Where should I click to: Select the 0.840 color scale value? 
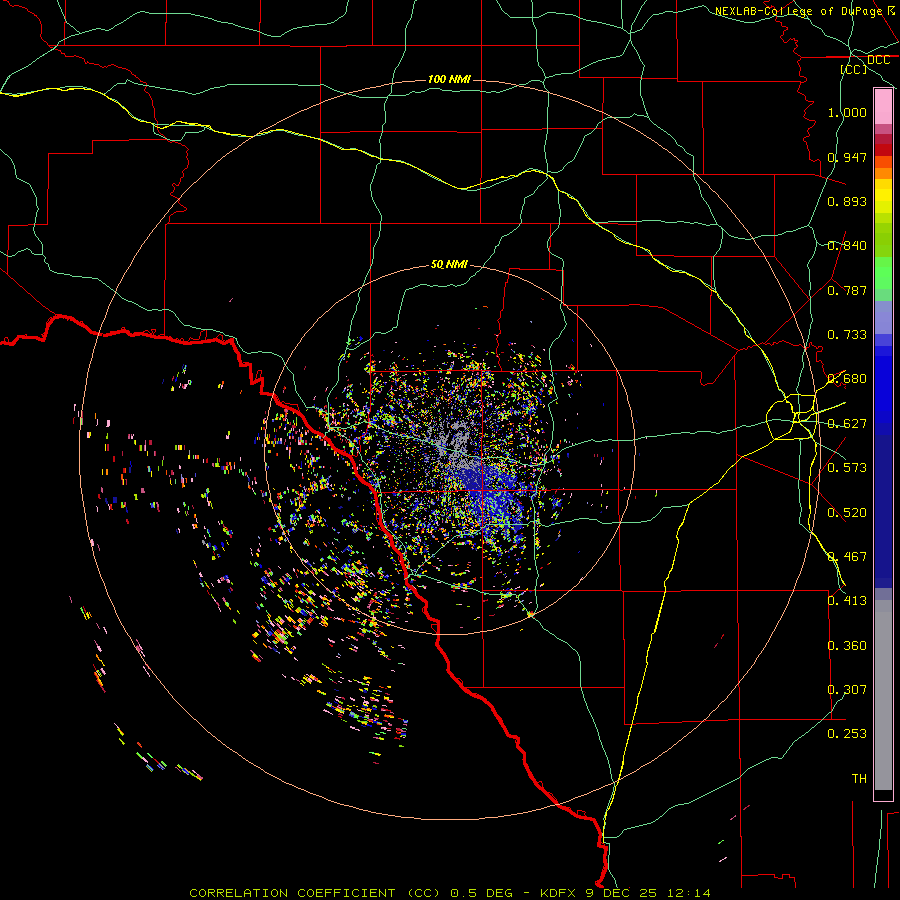847,246
